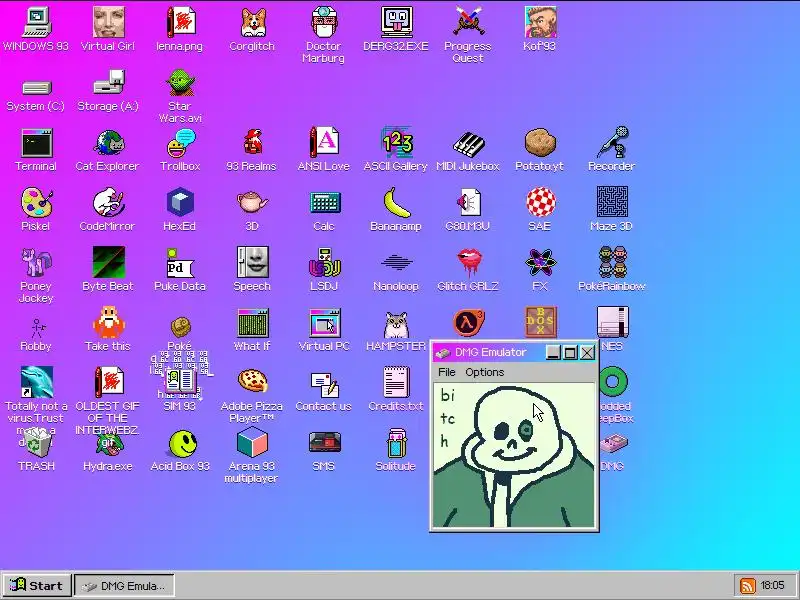Open the Terminal icon
This screenshot has width=800, height=600.
[36, 143]
